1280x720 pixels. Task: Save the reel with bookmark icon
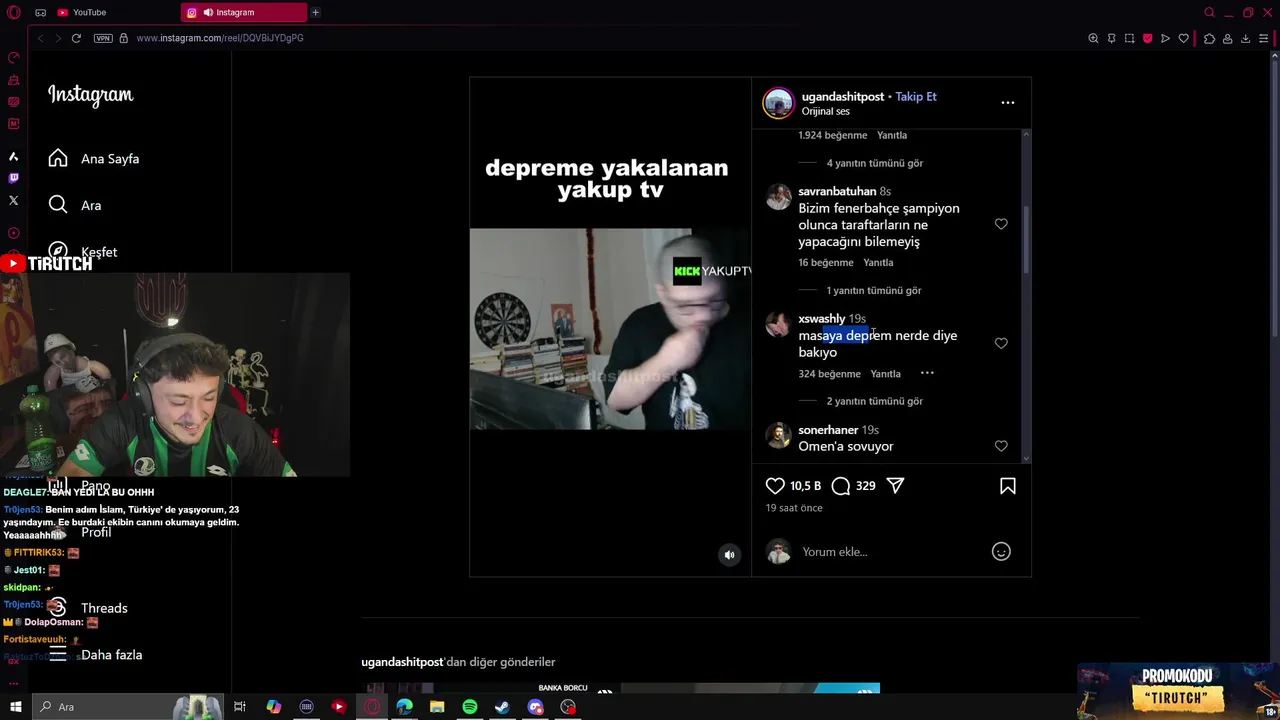(x=1008, y=486)
